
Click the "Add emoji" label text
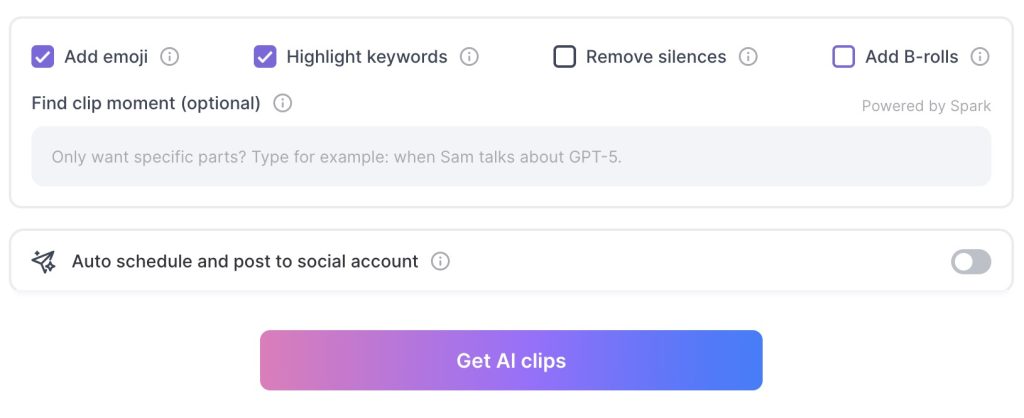tap(106, 57)
